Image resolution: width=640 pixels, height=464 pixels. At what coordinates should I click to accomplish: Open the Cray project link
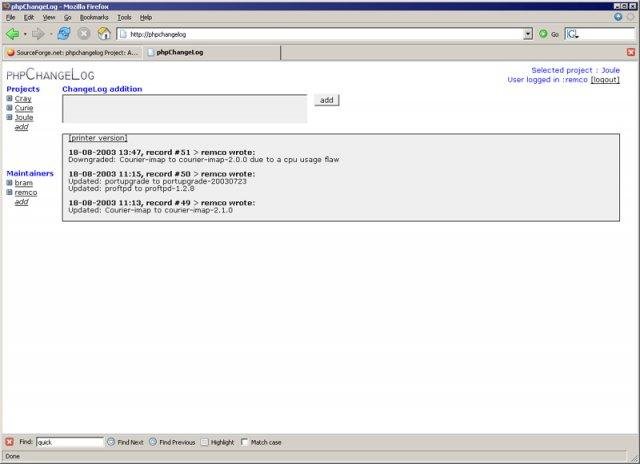pyautogui.click(x=23, y=99)
